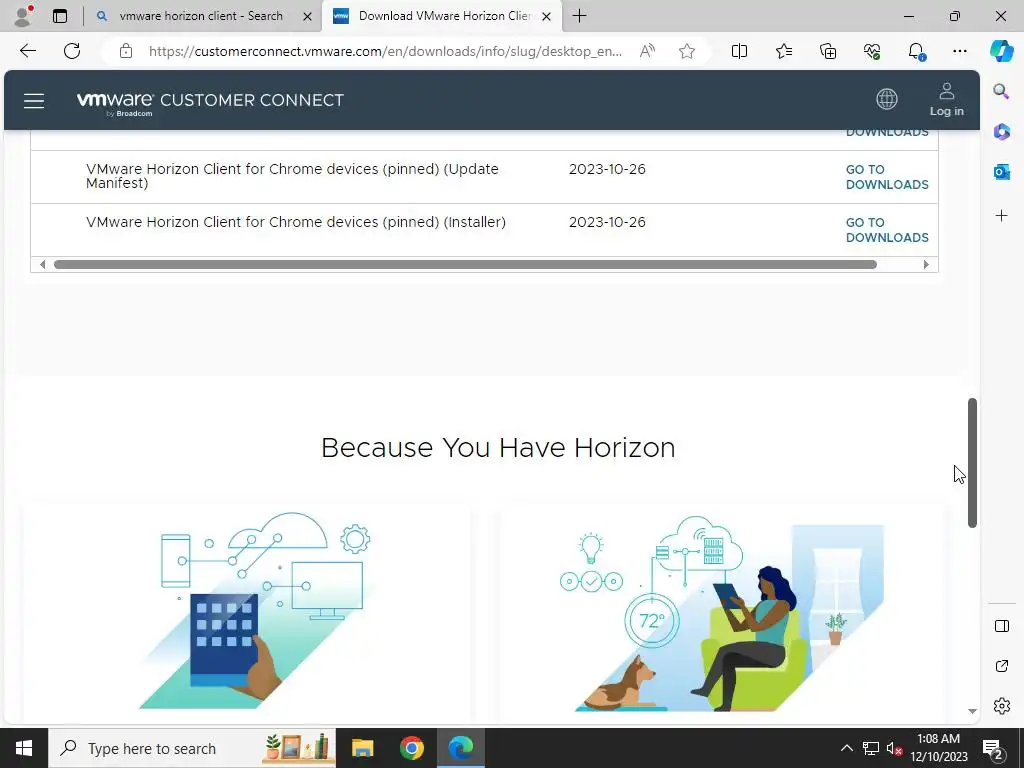
Task: Open the Action Center notifications
Action: pos(993,748)
